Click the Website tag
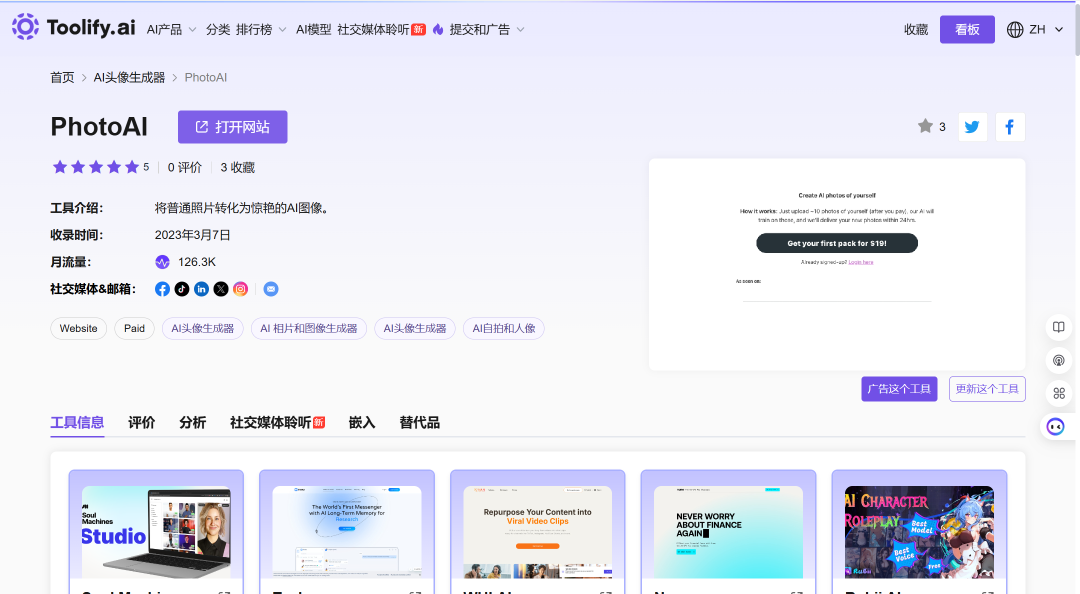 click(79, 329)
